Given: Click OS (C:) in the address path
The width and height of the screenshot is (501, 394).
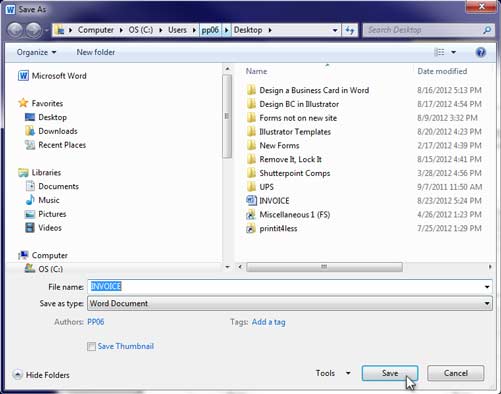Looking at the screenshot, I should (141, 30).
